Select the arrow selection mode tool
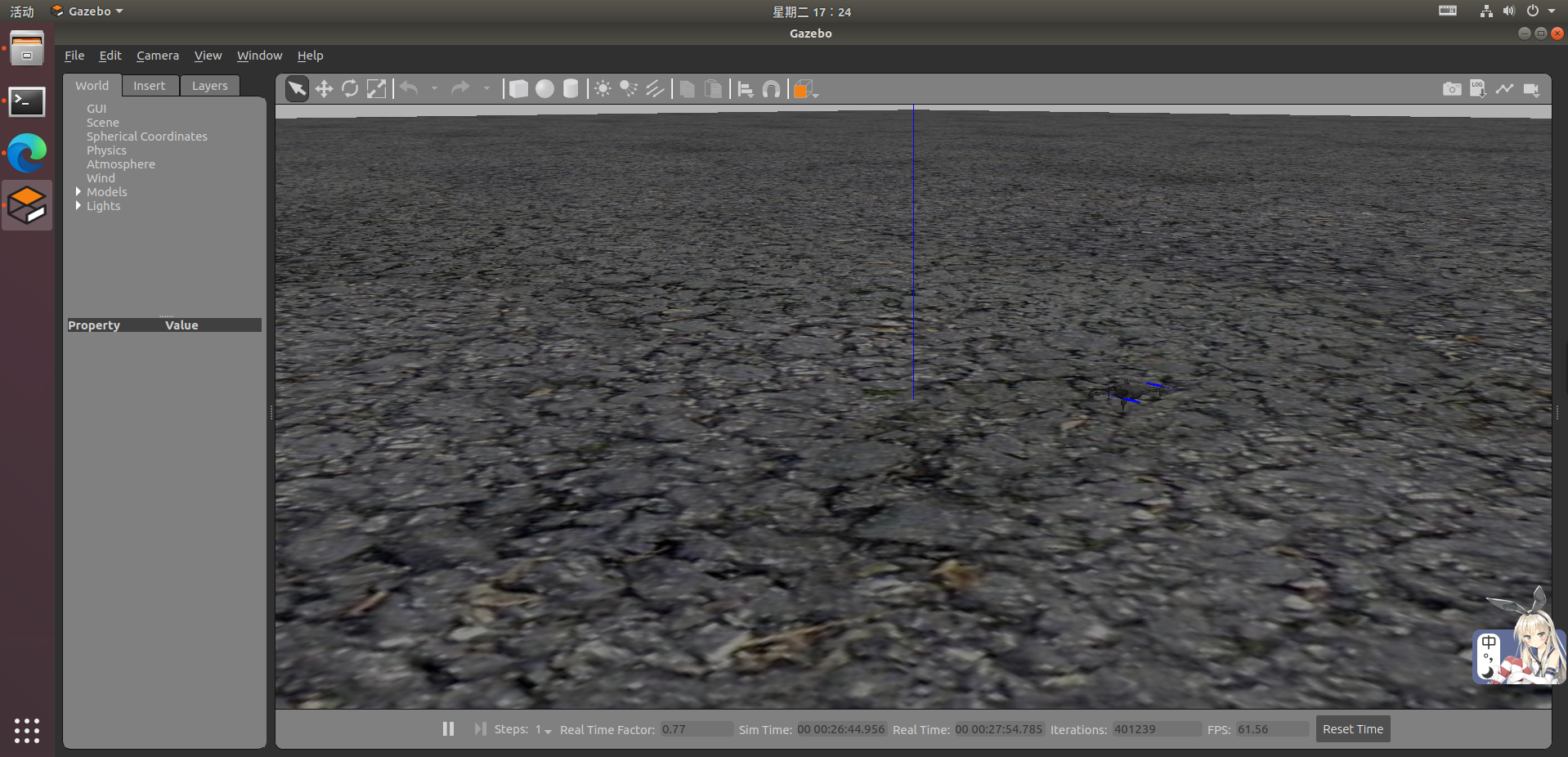The width and height of the screenshot is (1568, 757). 298,89
